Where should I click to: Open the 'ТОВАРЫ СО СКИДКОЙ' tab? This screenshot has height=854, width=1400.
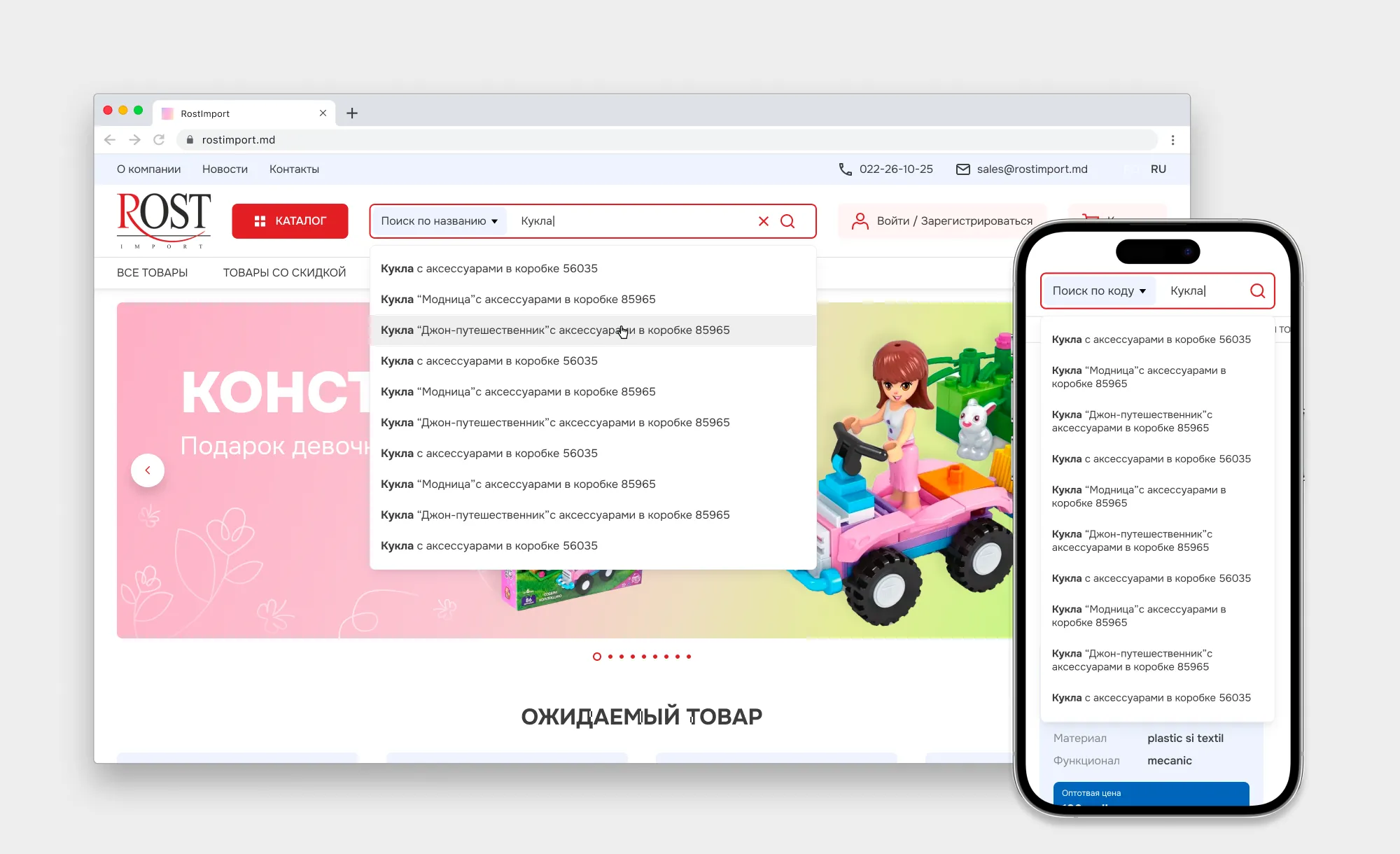[284, 273]
